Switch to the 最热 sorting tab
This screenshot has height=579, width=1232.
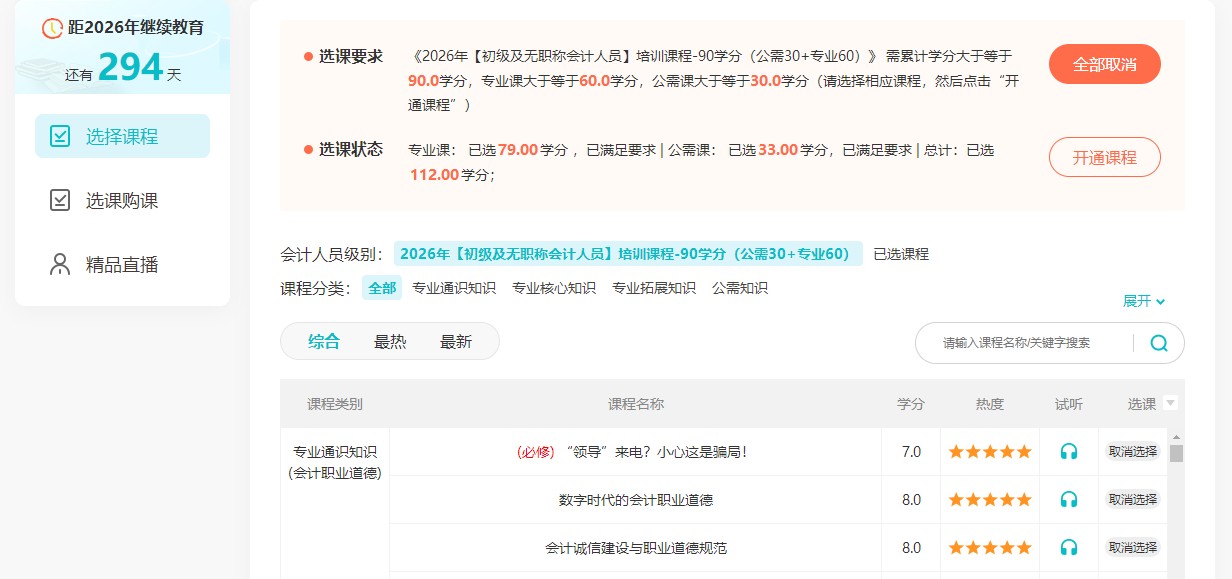[390, 342]
